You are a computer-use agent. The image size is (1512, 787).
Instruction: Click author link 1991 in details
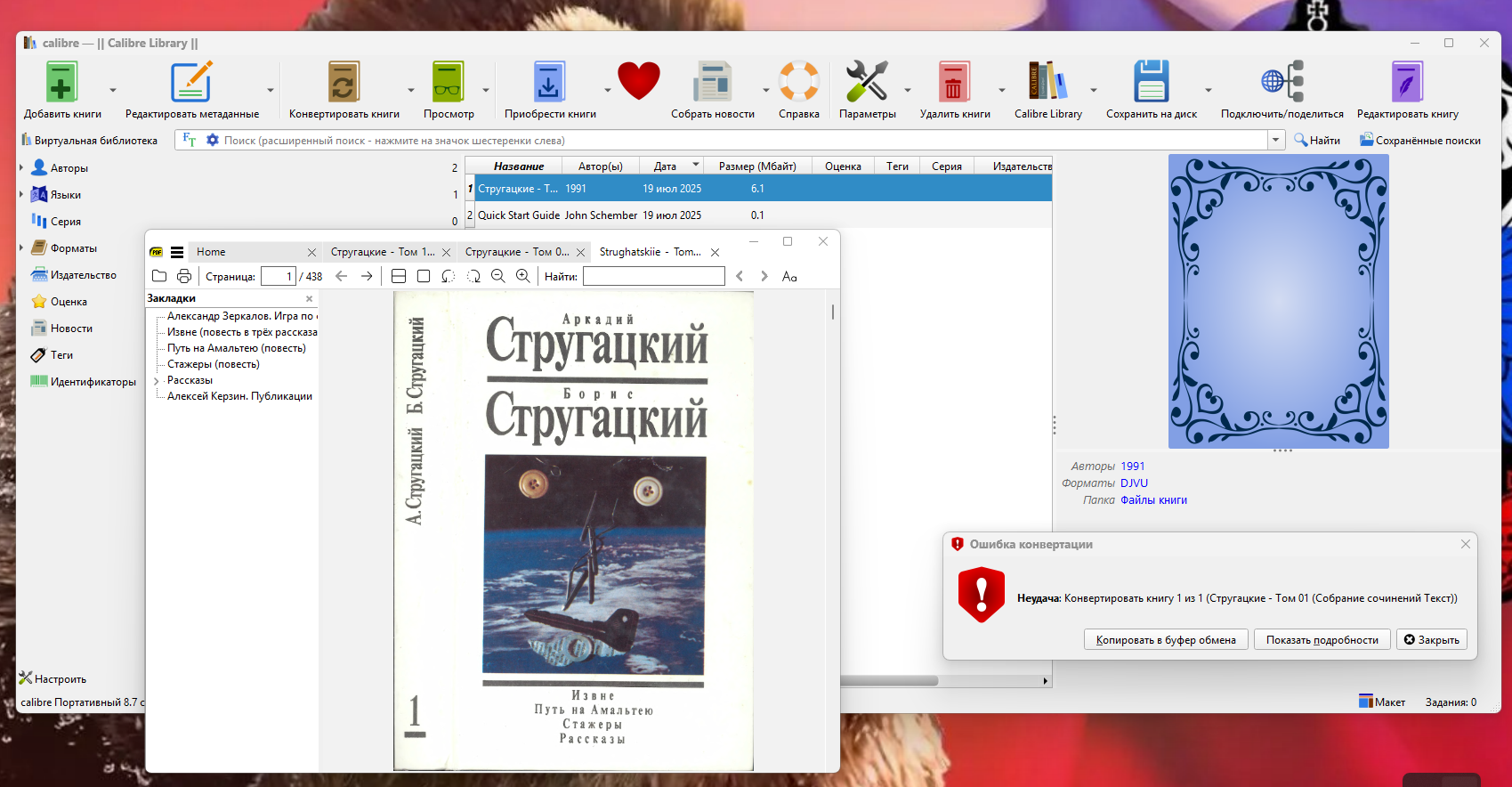tap(1132, 467)
